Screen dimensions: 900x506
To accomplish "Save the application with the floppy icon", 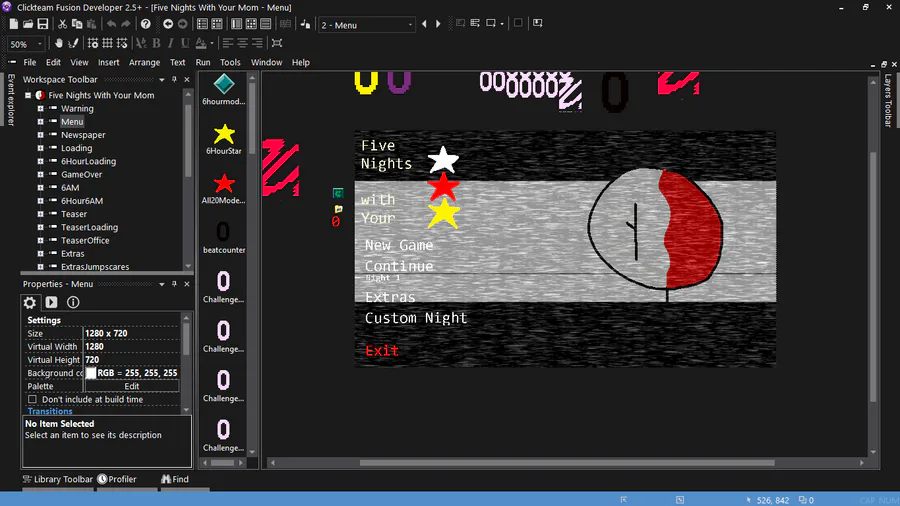I will point(43,24).
